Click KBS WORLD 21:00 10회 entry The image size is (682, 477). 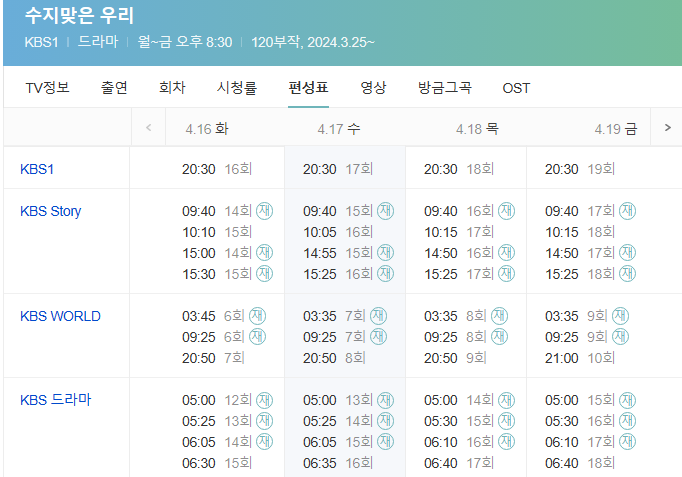[x=580, y=358]
